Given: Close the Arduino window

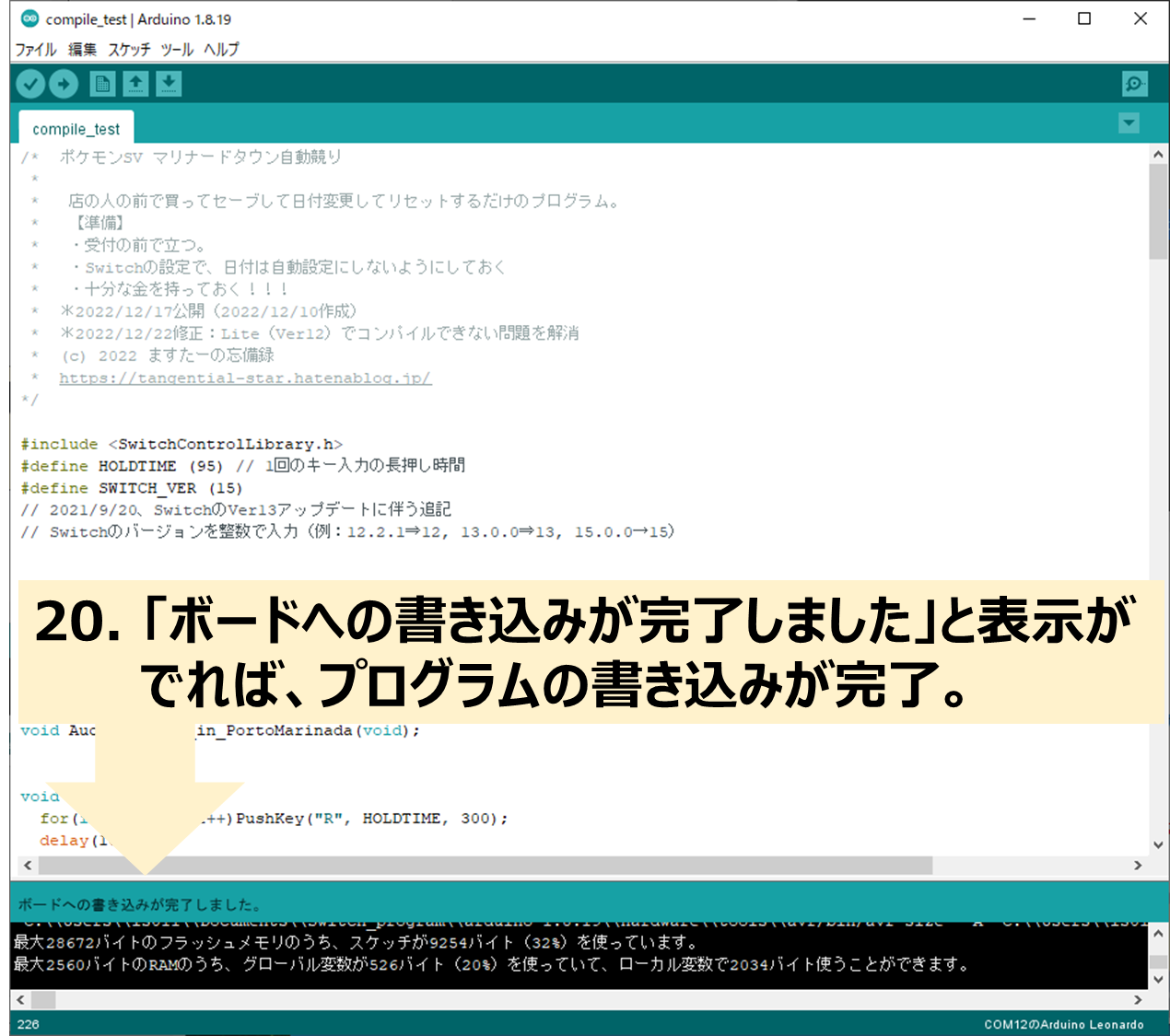Looking at the screenshot, I should pos(1141,18).
